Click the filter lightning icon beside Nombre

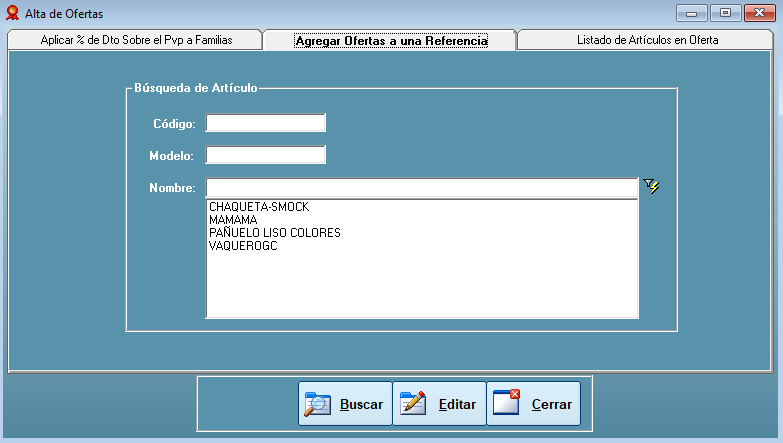click(651, 186)
